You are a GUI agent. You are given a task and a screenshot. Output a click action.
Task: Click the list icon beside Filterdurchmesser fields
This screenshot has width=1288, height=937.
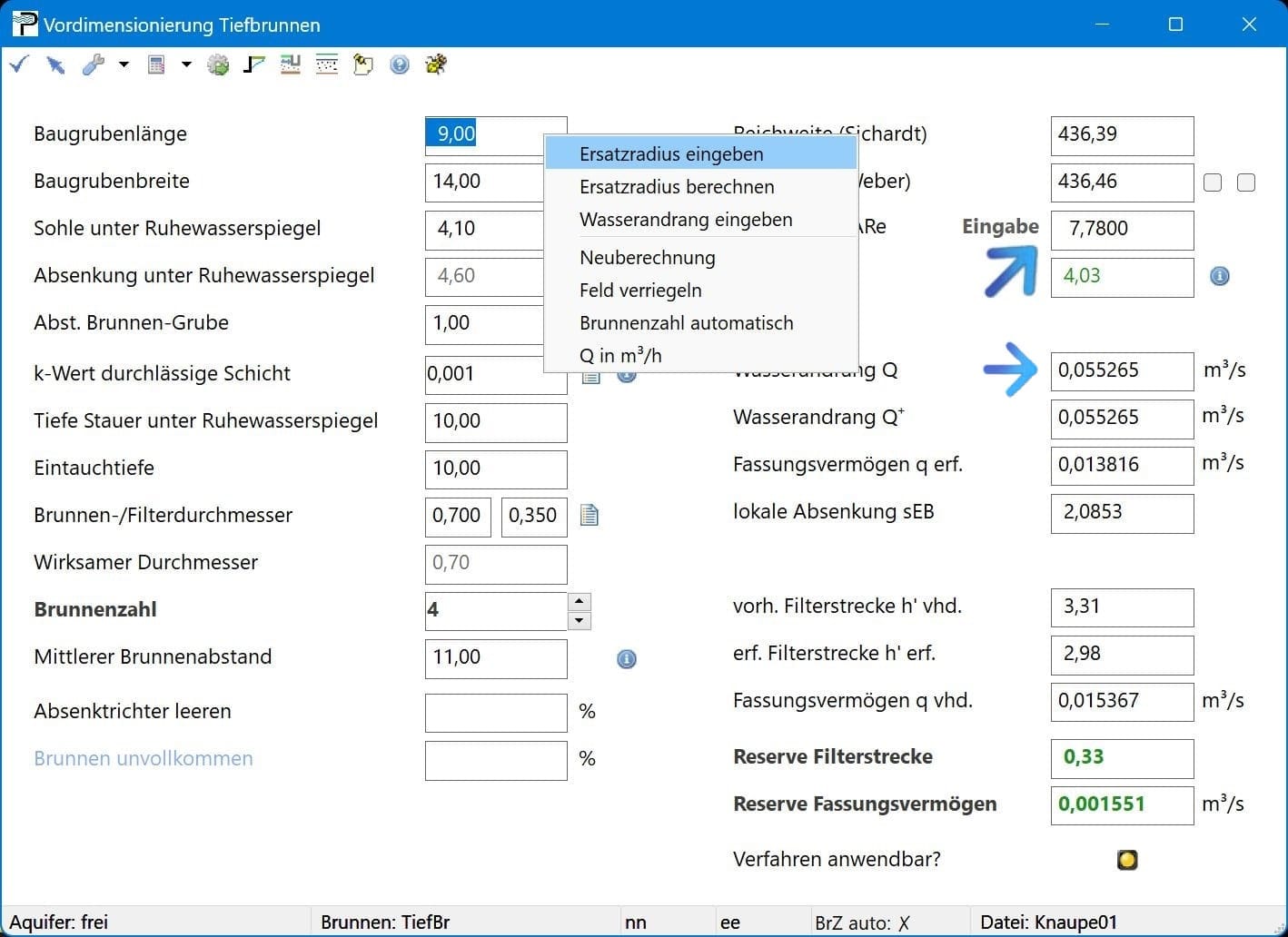pos(590,516)
